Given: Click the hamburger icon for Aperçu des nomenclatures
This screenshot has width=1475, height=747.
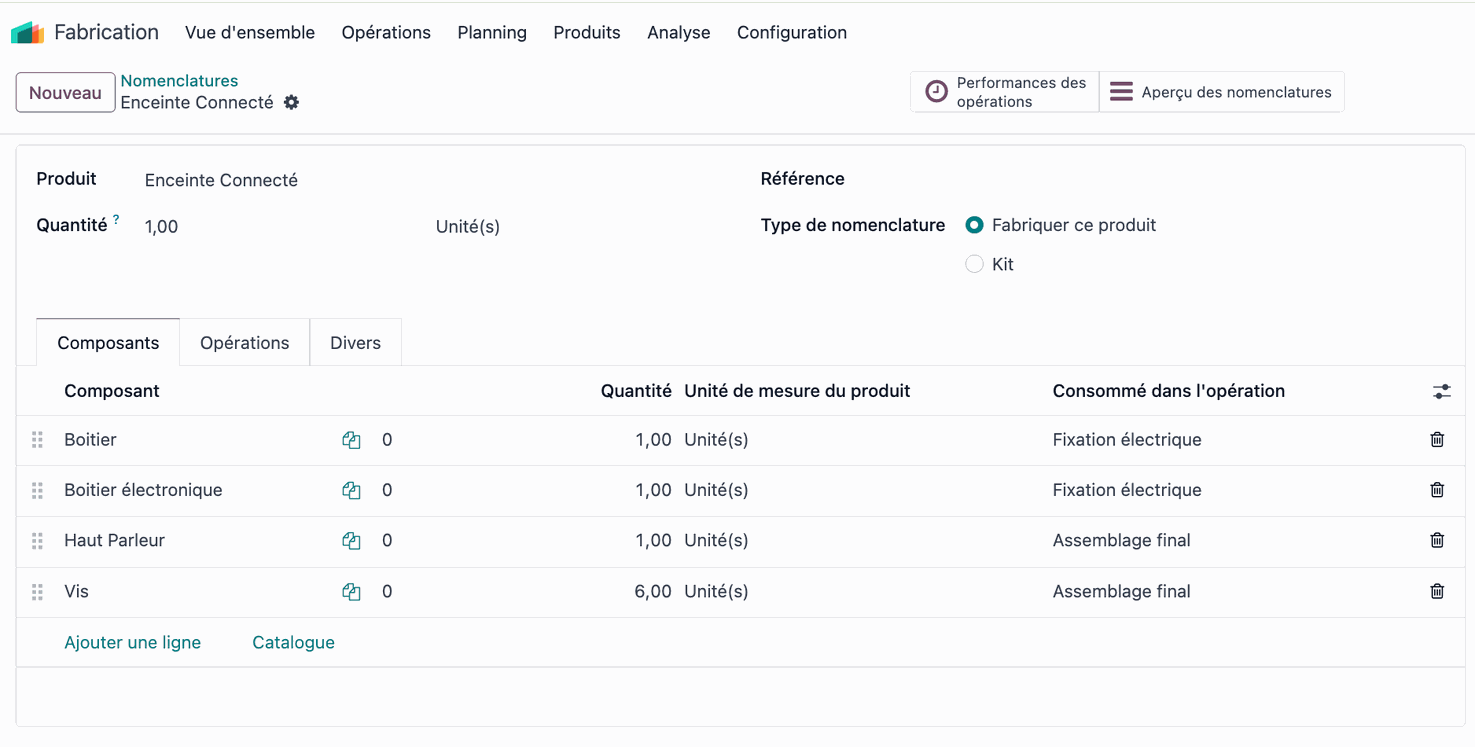Looking at the screenshot, I should tap(1122, 92).
